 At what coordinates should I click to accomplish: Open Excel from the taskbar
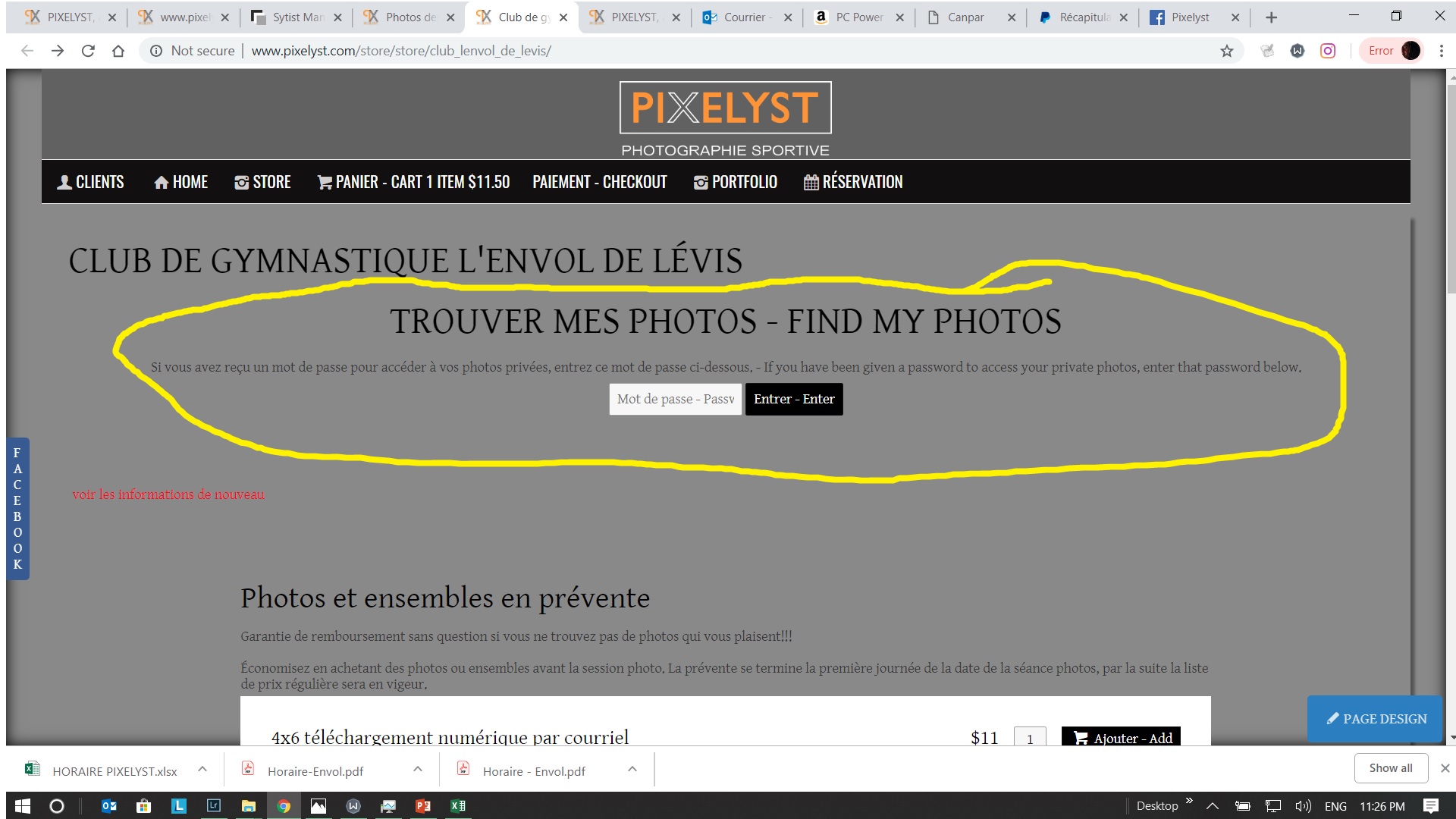458,806
